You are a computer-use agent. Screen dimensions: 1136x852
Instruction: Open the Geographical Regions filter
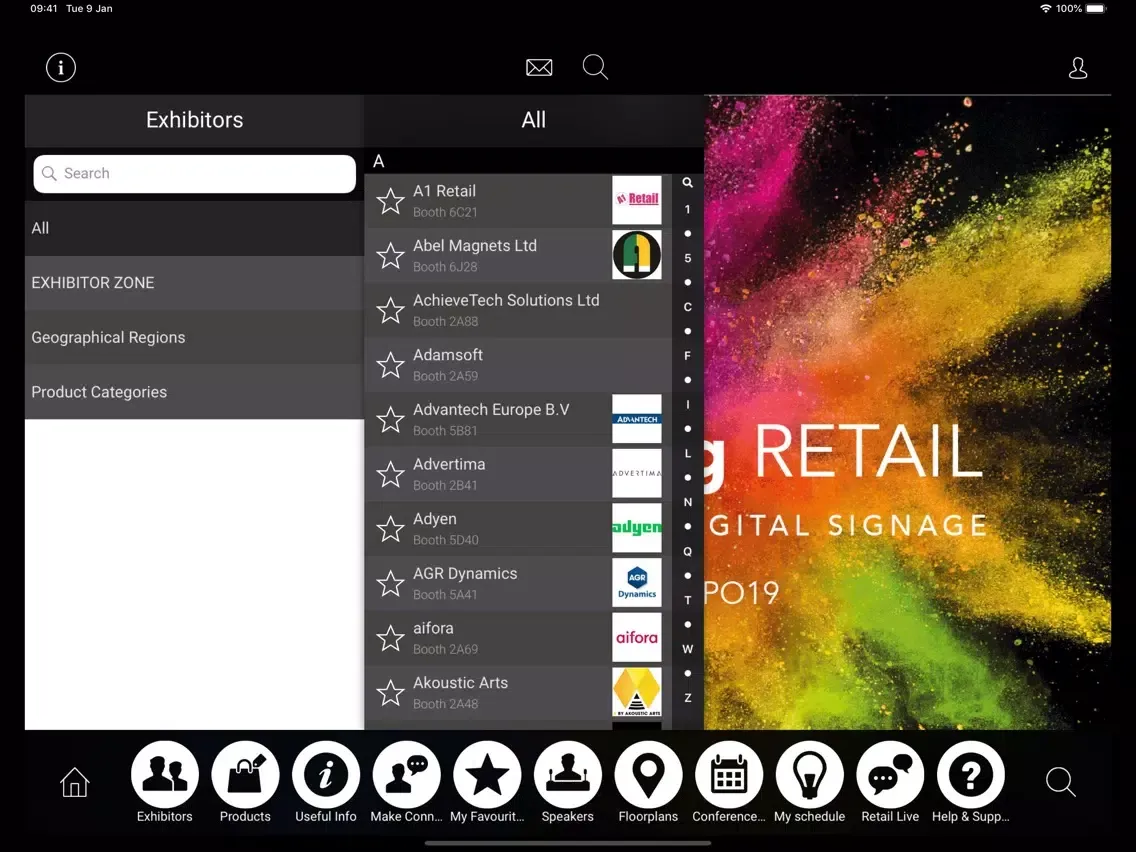point(194,338)
